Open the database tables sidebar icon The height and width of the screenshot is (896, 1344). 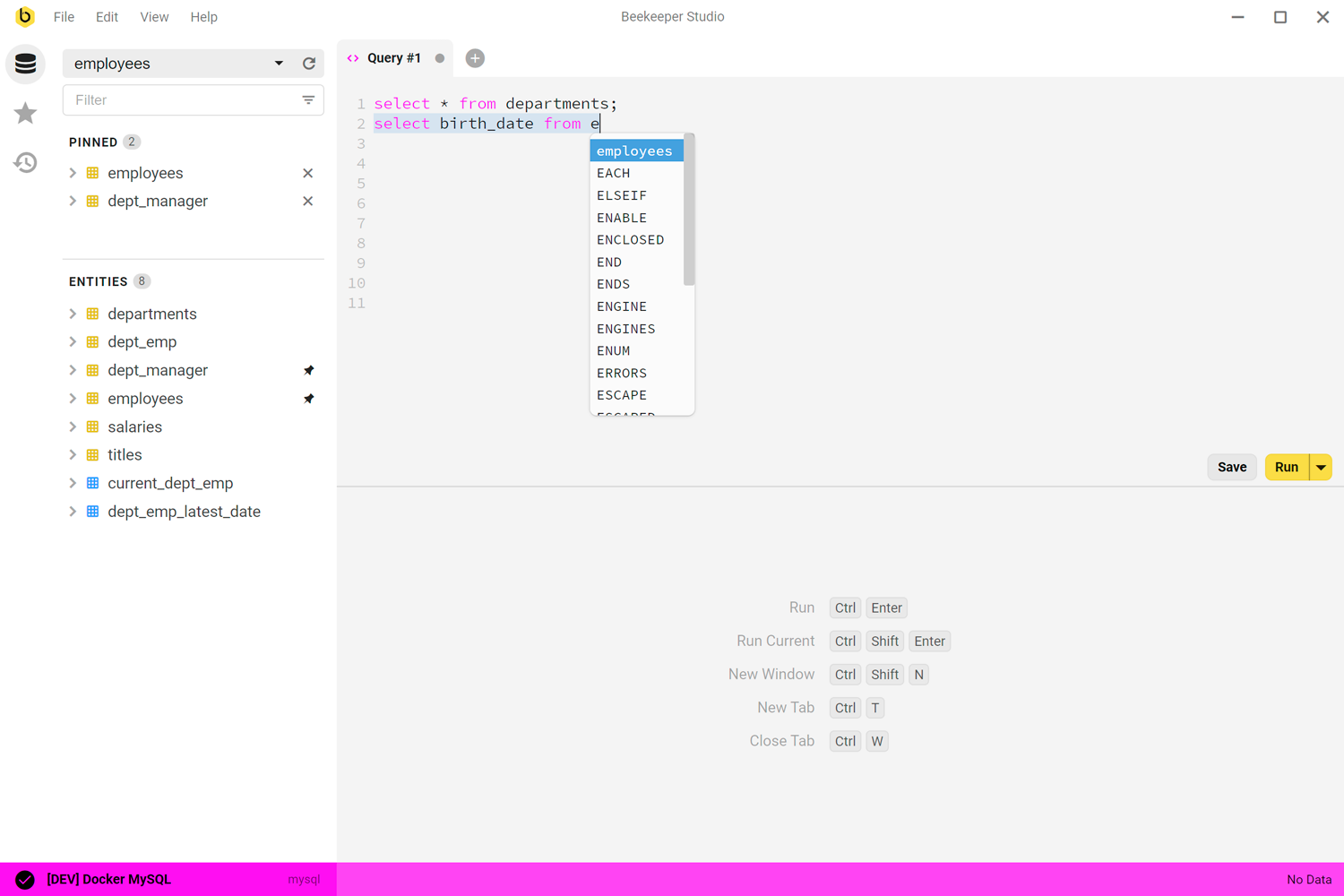click(x=25, y=64)
